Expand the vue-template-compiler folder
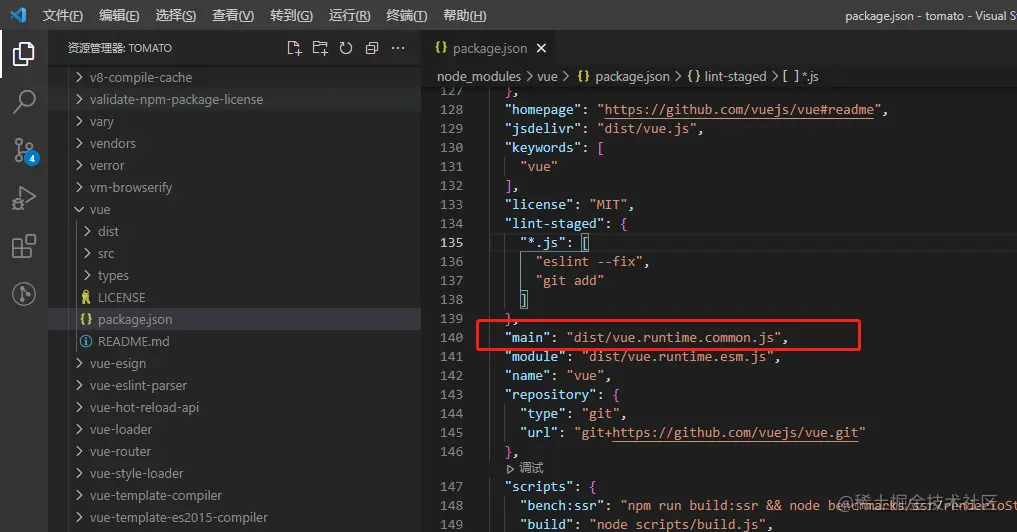 tap(234, 496)
